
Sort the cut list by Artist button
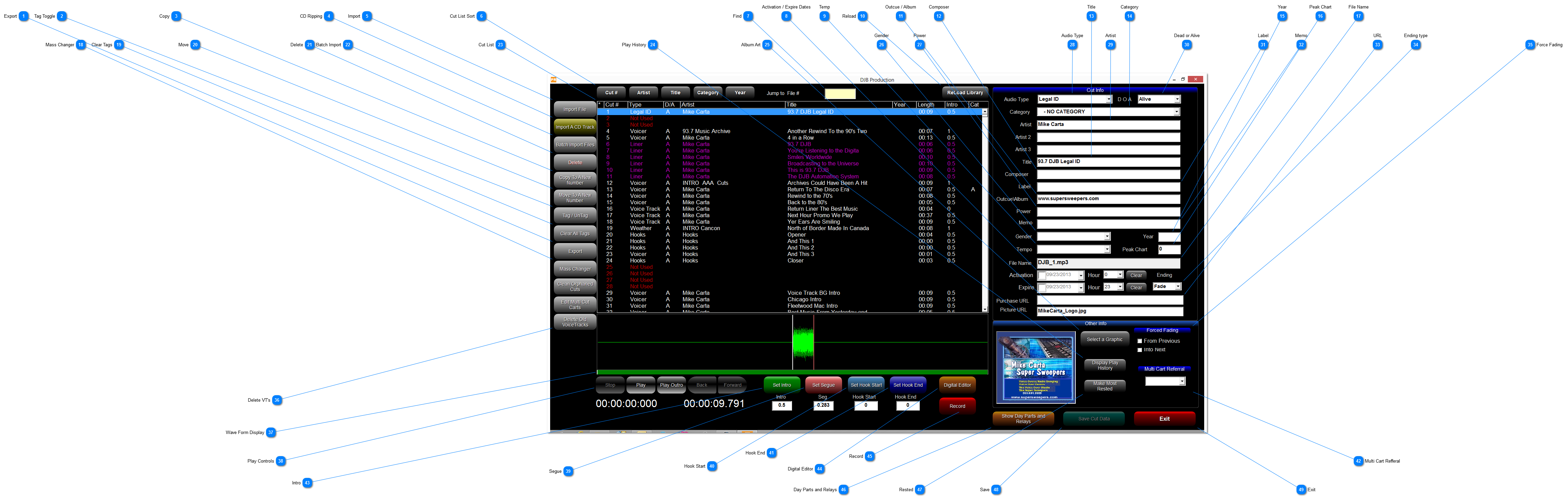643,93
